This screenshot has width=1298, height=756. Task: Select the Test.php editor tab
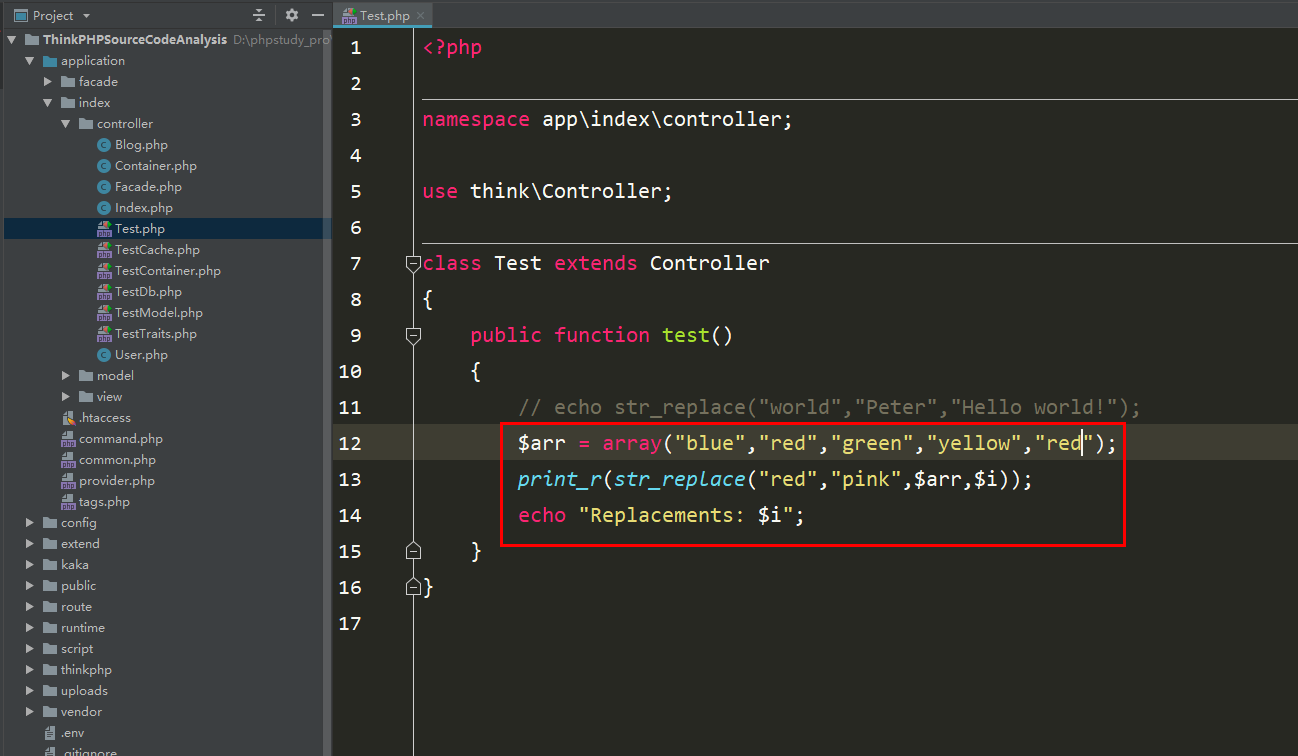[x=384, y=15]
